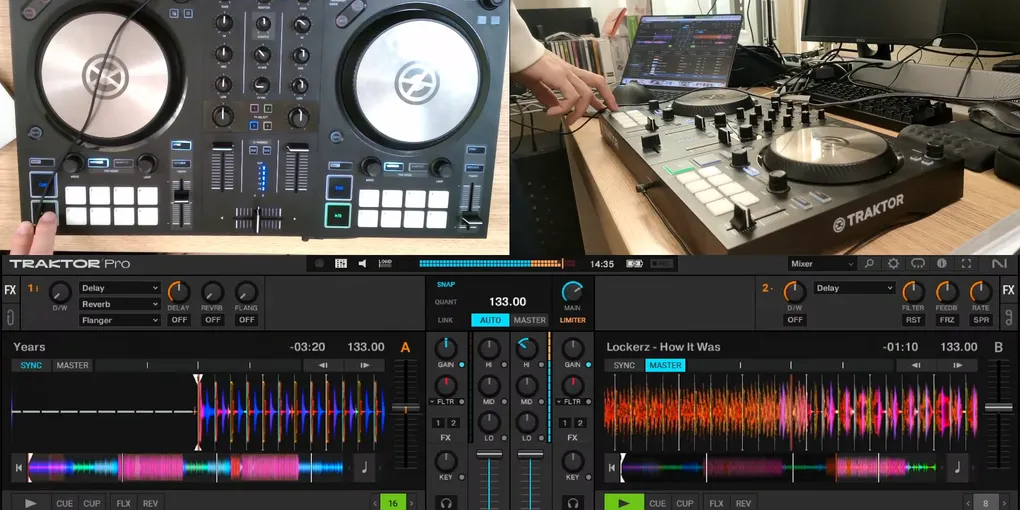
Task: Open the Mixer layout dropdown
Action: click(x=822, y=263)
